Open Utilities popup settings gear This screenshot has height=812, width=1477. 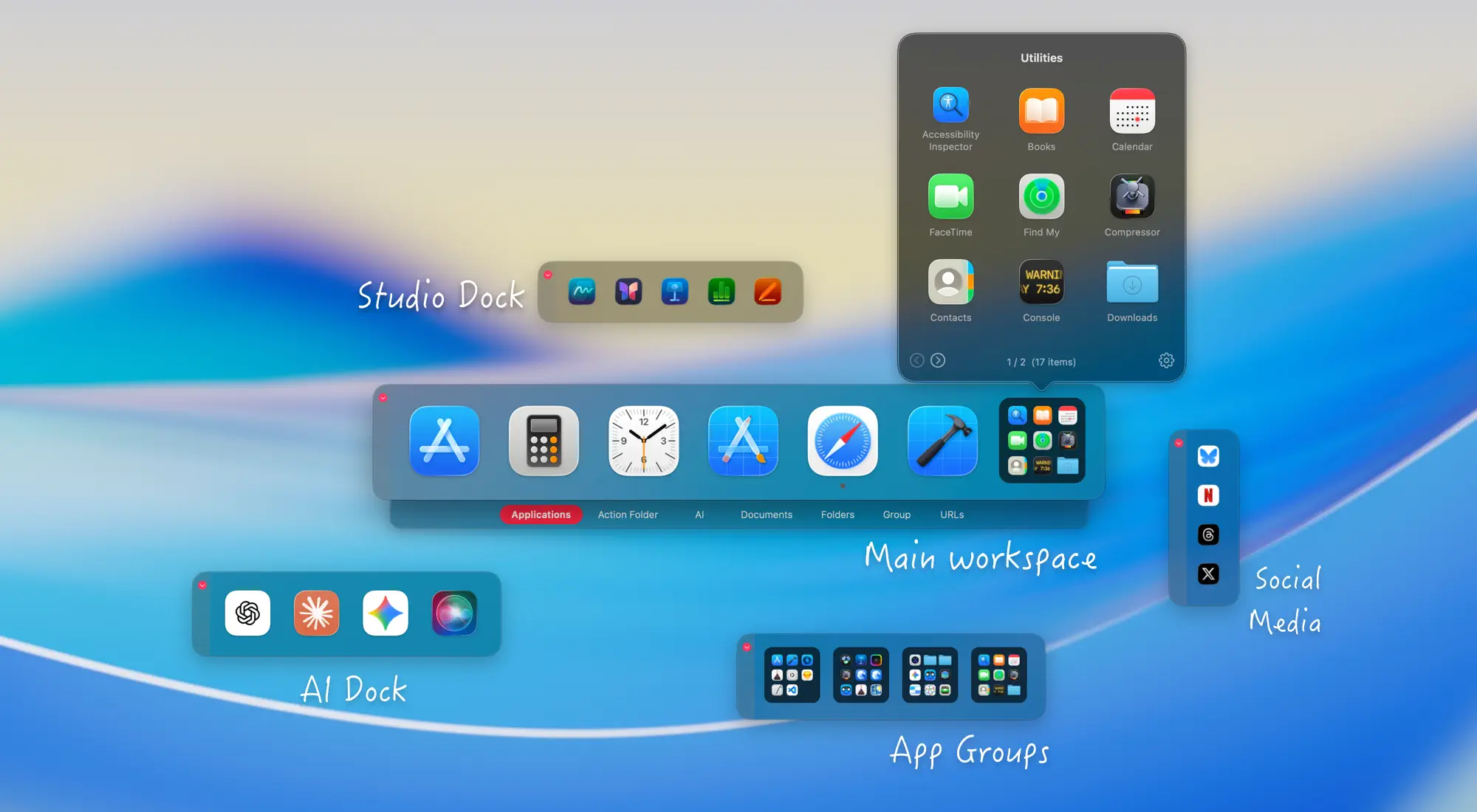click(x=1166, y=360)
